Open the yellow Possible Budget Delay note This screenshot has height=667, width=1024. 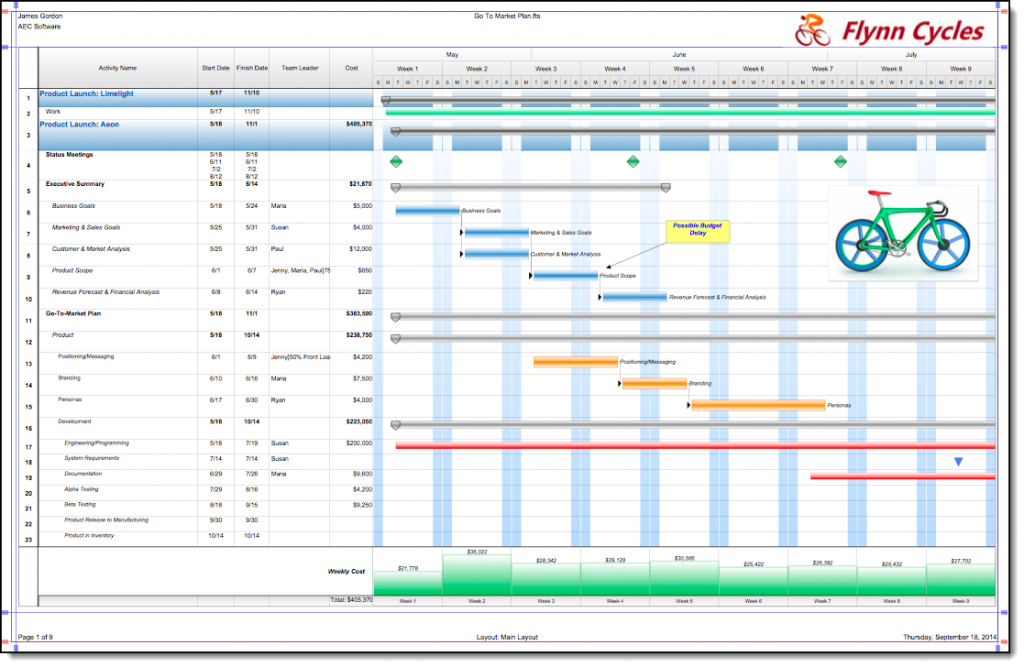[698, 230]
